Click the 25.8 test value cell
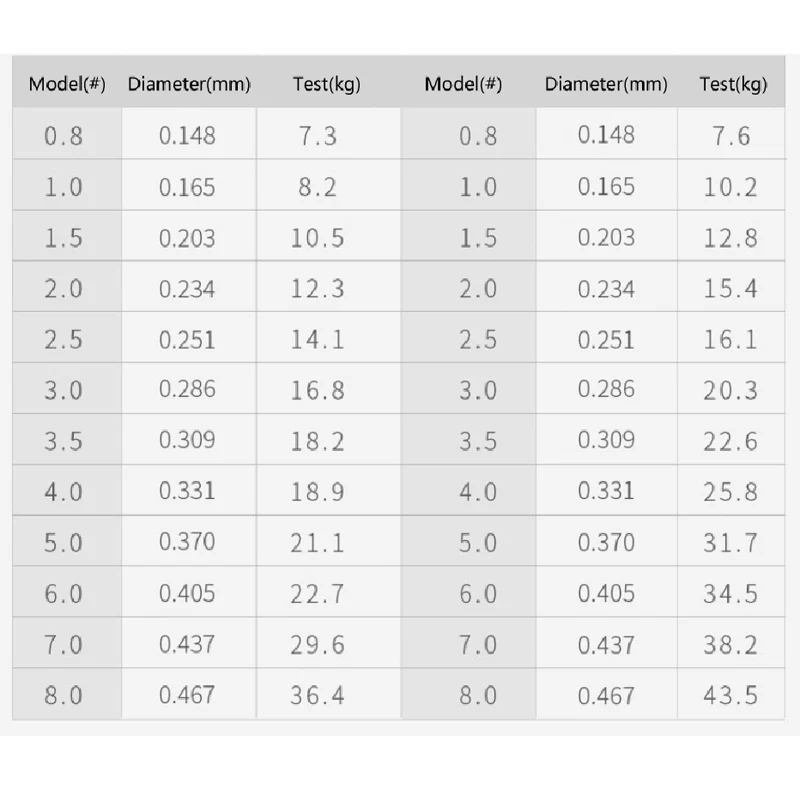The image size is (800, 800). coord(730,492)
